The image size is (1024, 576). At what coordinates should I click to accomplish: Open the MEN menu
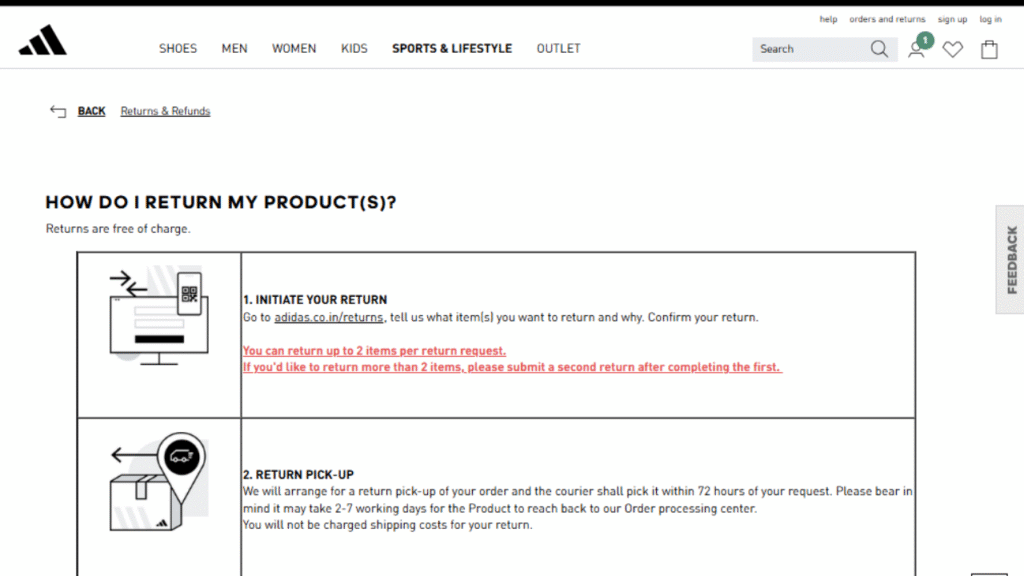[234, 49]
